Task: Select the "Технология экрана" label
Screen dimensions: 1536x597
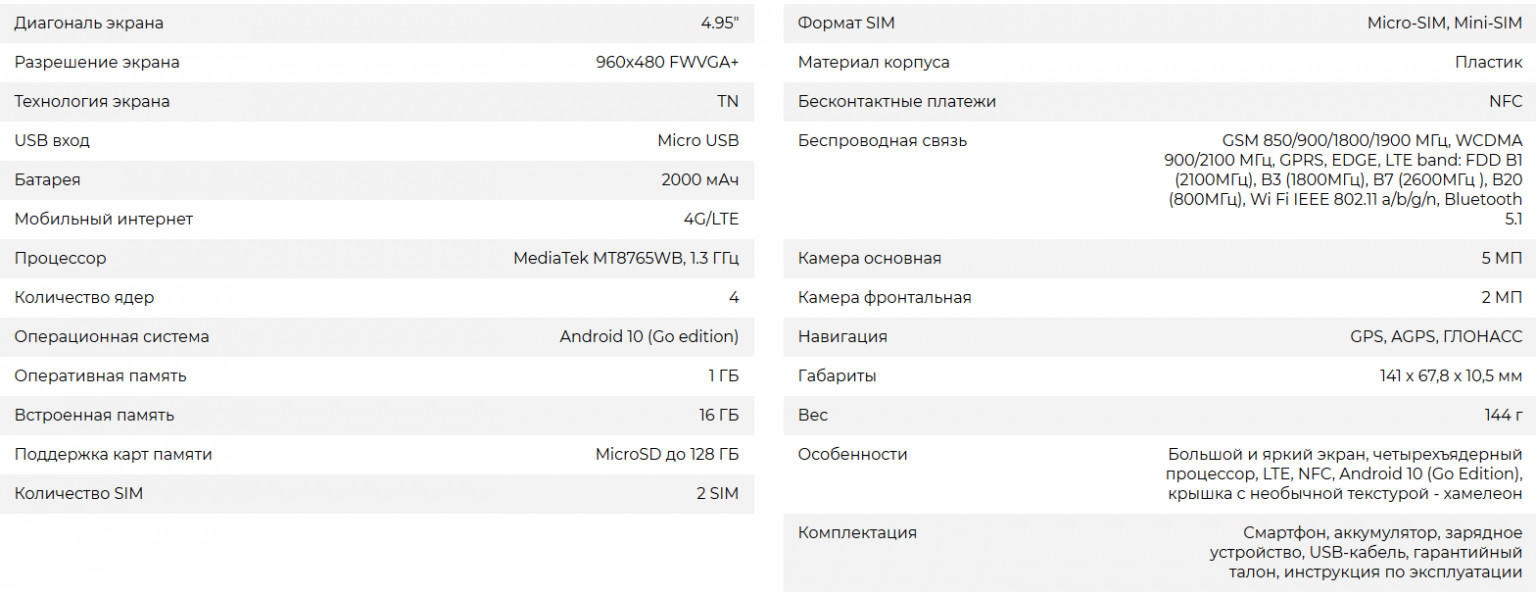Action: point(92,101)
